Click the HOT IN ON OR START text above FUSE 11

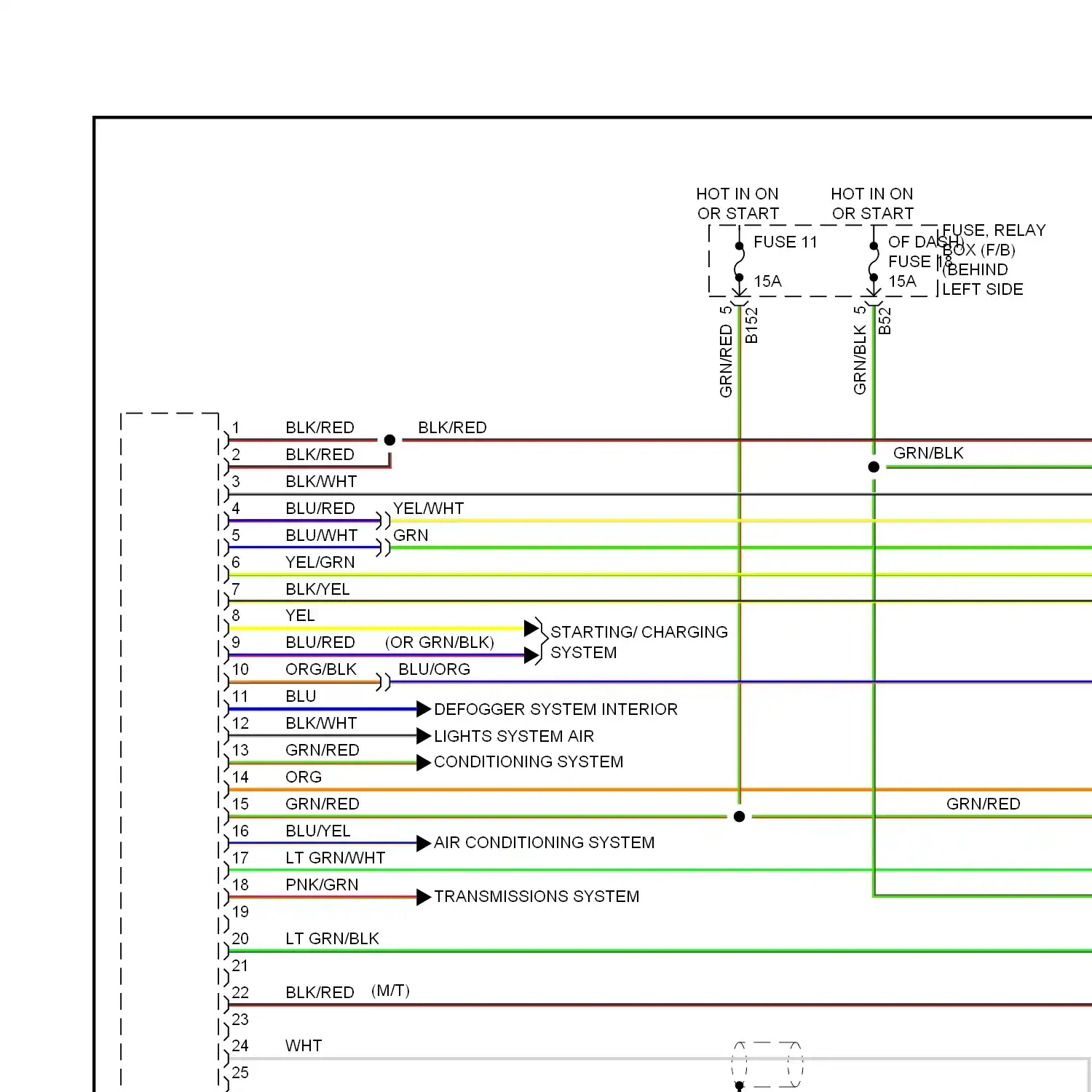point(737,203)
